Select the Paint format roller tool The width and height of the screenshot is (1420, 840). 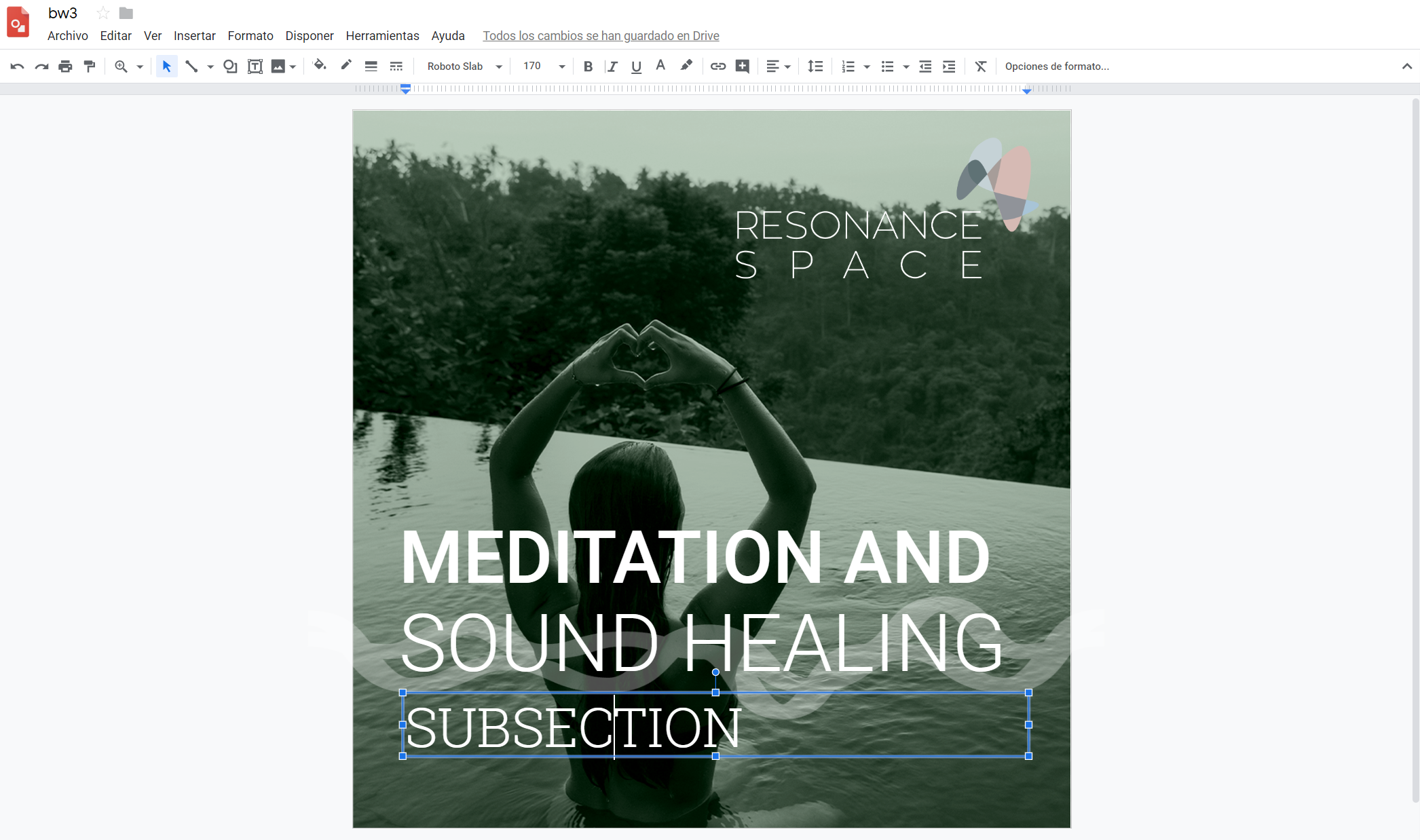[x=90, y=66]
